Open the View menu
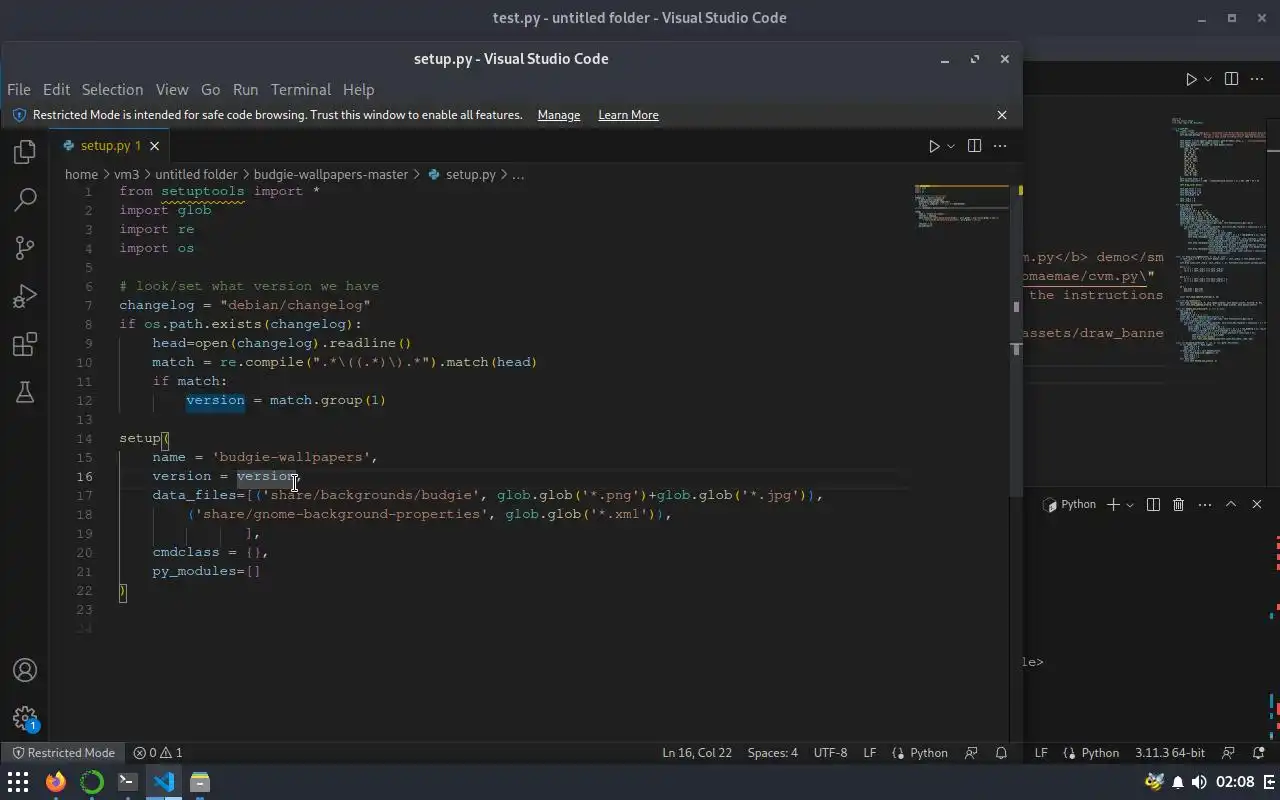Viewport: 1280px width, 800px height. (172, 89)
